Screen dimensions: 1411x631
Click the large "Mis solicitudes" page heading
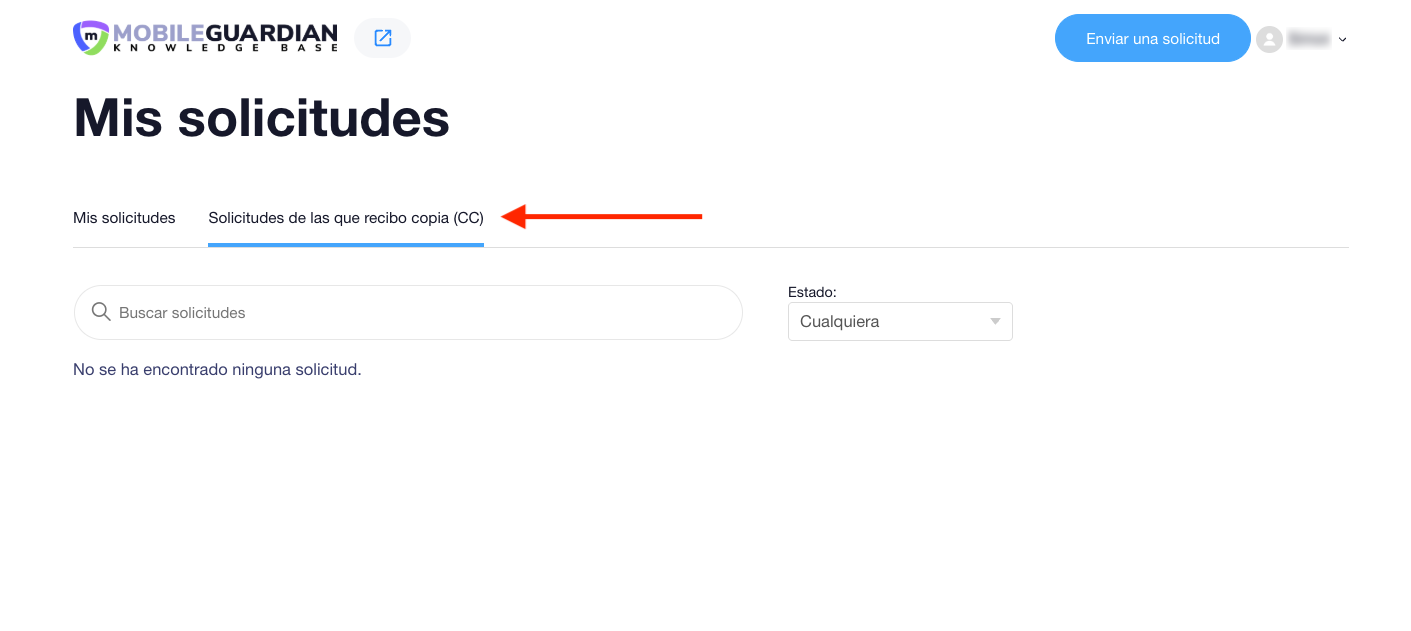tap(261, 118)
